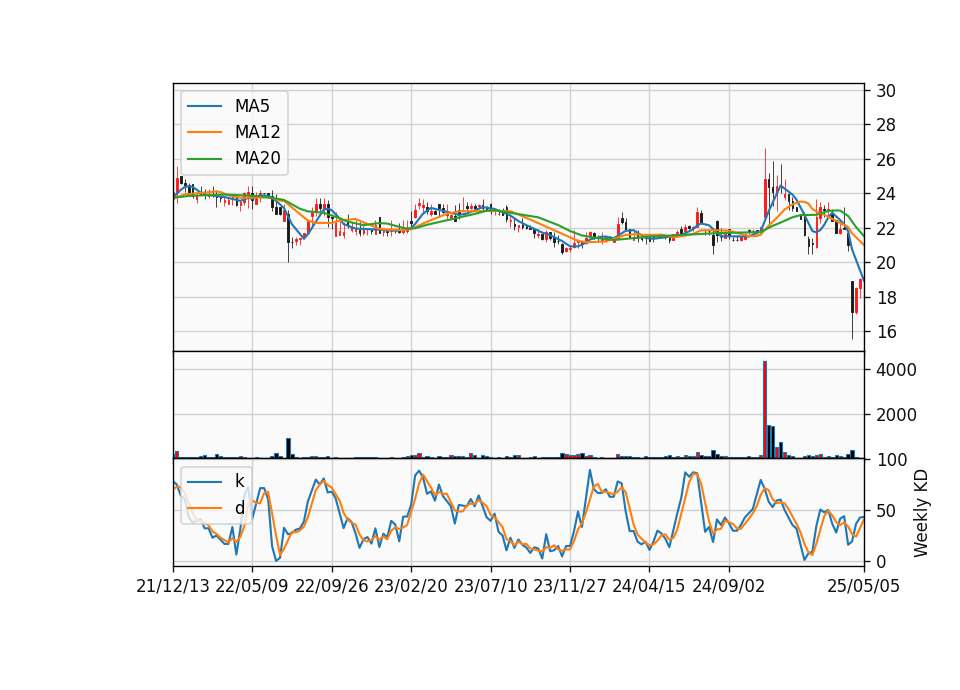Click the price axis tick label 16
This screenshot has width=960, height=690.
885,332
